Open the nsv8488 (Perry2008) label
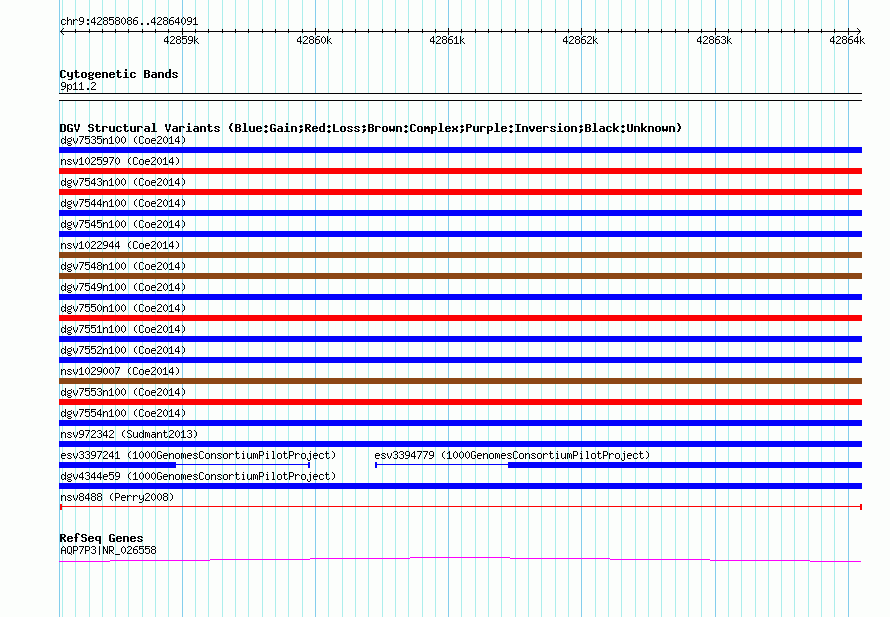Screen dimensions: 890x617 point(117,497)
